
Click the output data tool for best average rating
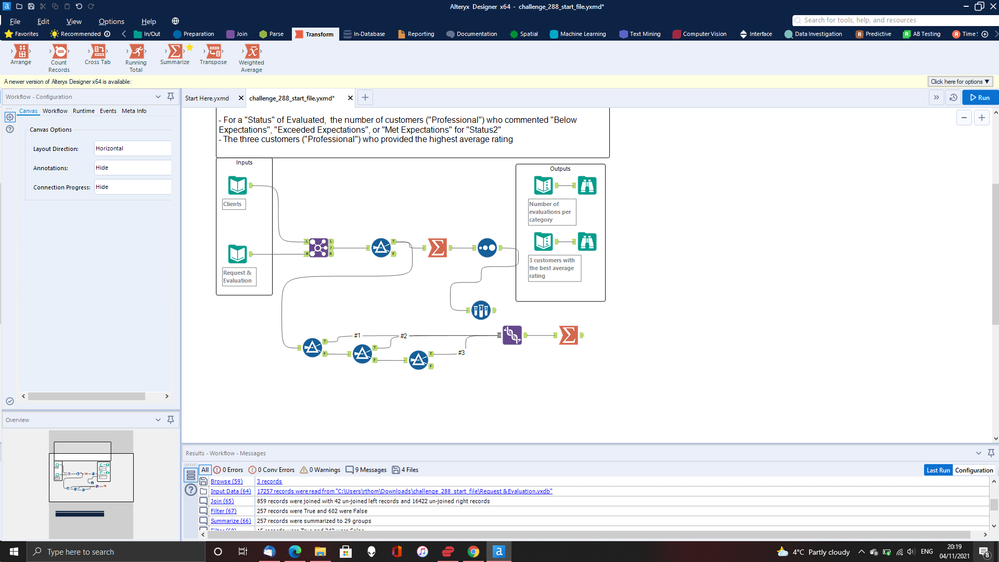click(543, 241)
